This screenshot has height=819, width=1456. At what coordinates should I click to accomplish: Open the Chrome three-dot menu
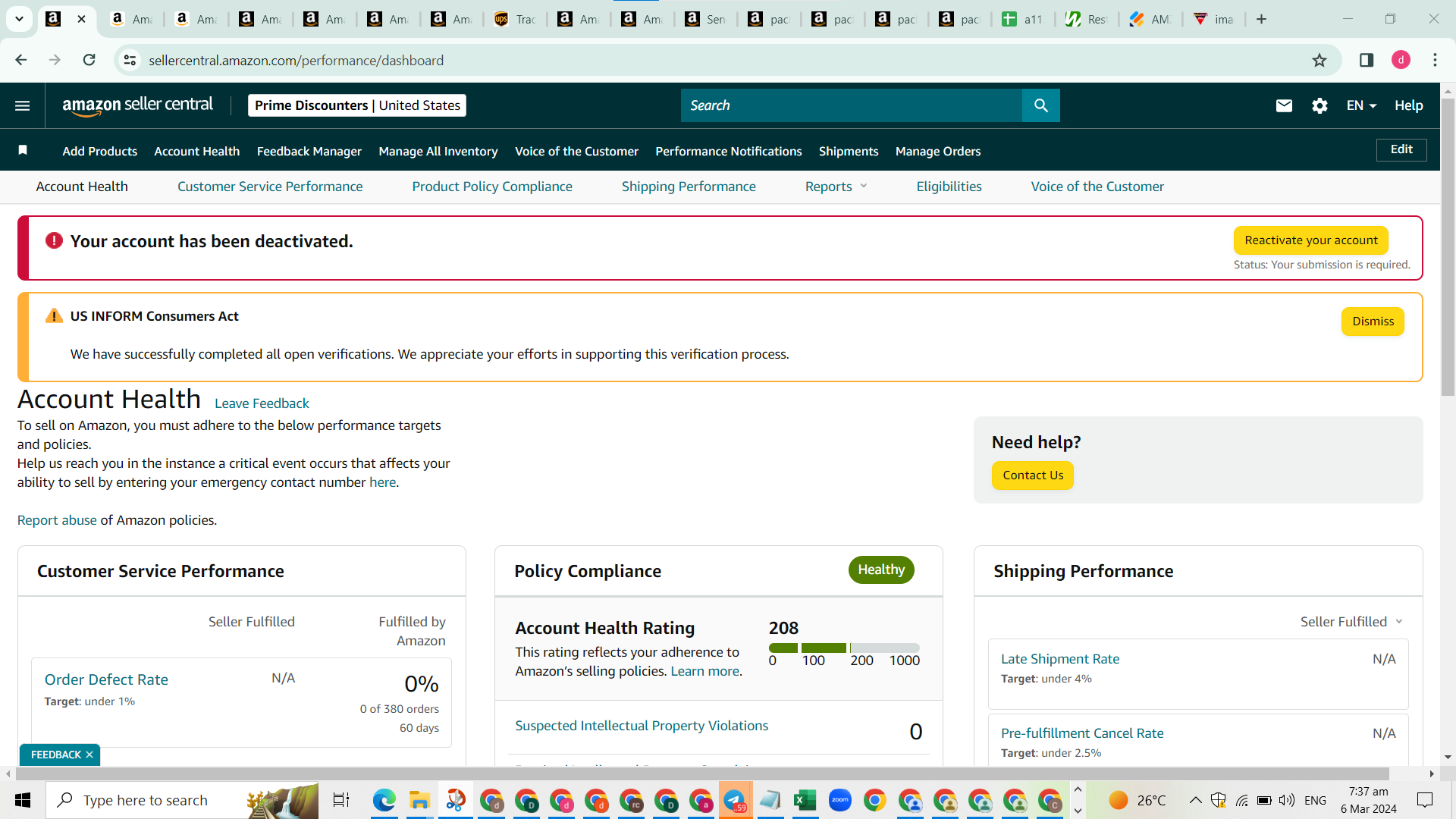pos(1435,60)
